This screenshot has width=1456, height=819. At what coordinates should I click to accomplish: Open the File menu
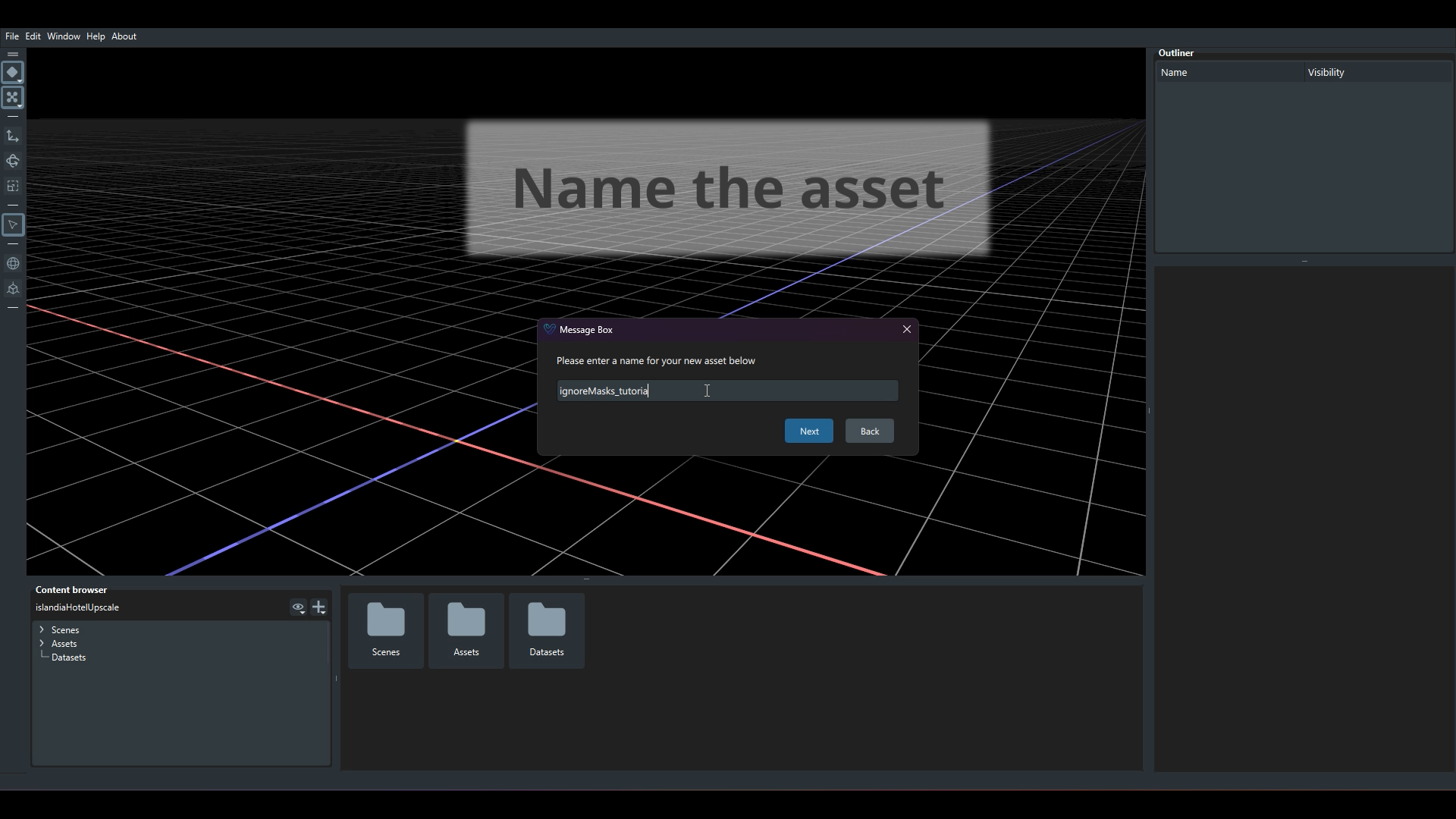(12, 36)
